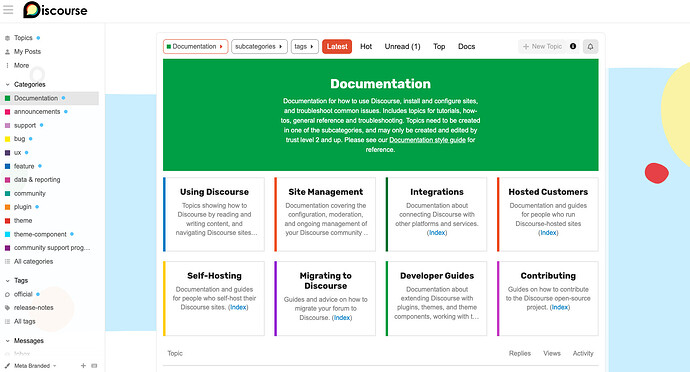Open the Using Discourse subcategory card

coord(214,214)
